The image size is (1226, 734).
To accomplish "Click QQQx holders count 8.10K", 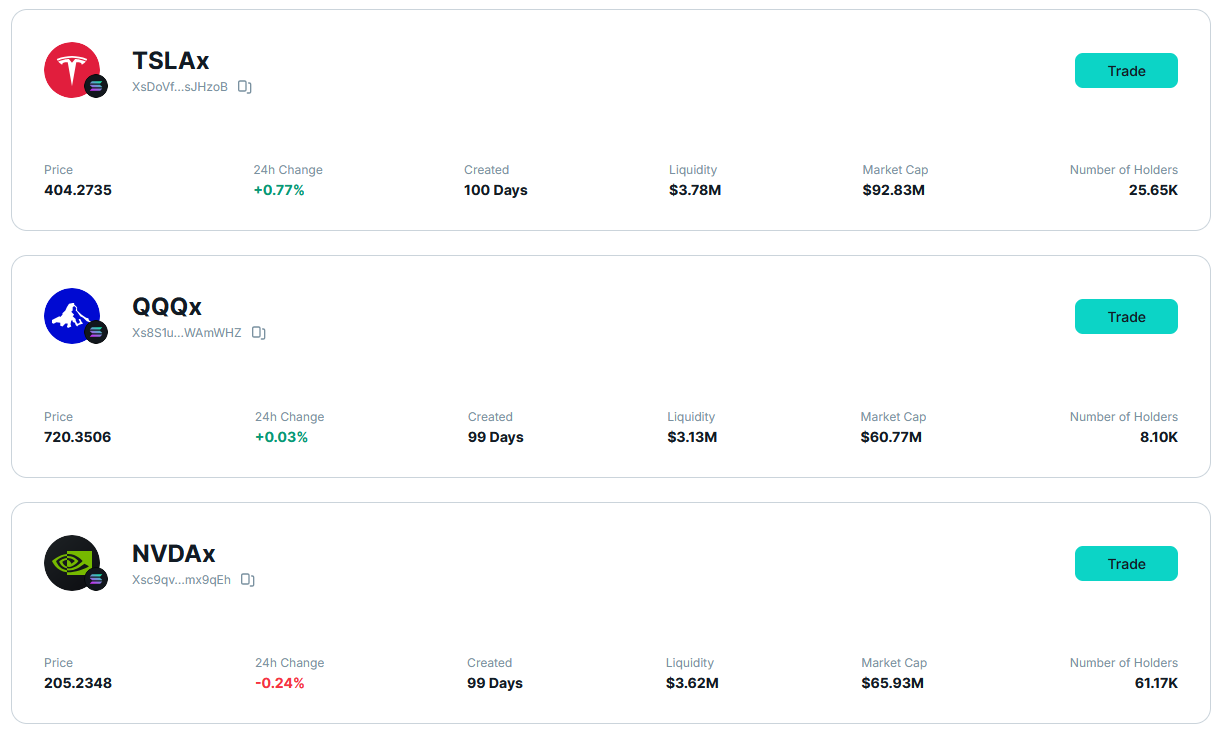I will [1158, 437].
